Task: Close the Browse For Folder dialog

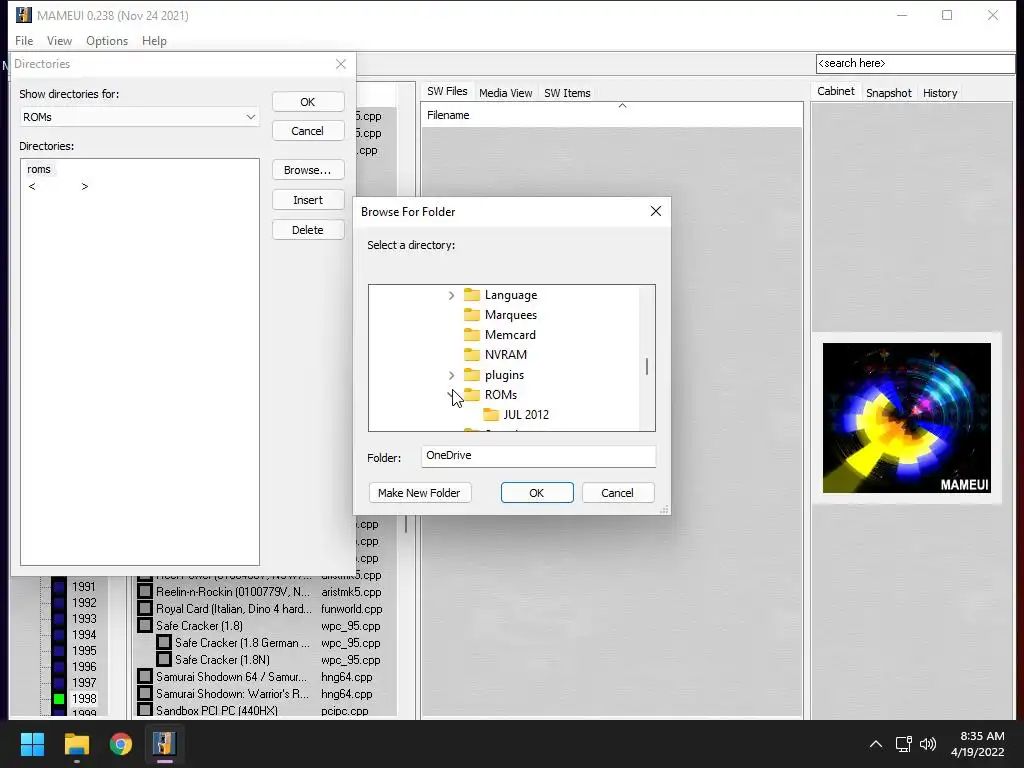Action: 656,211
